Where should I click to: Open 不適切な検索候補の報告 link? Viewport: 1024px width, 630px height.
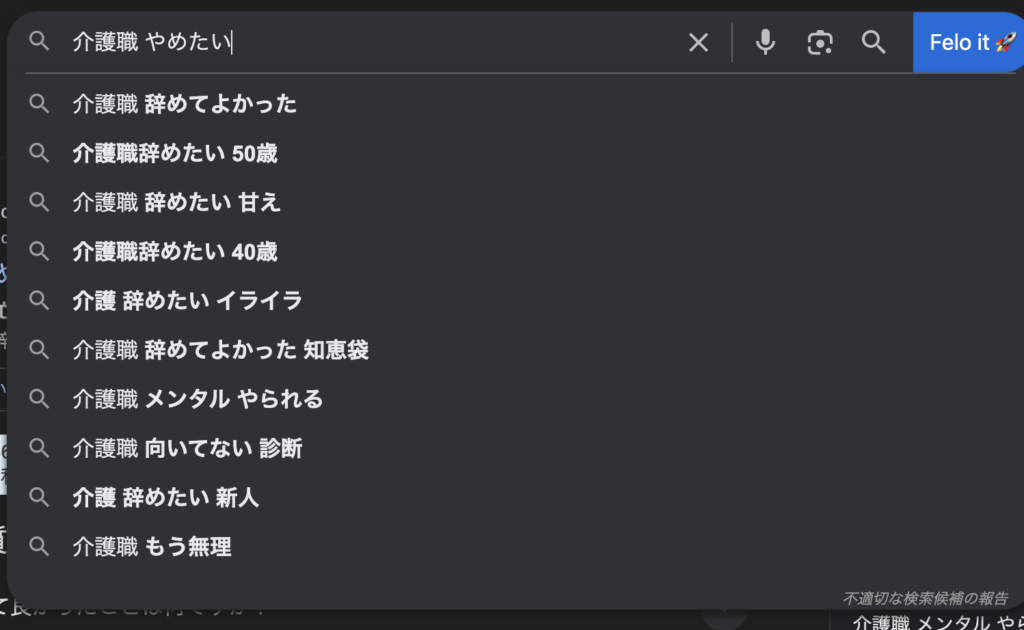point(925,598)
